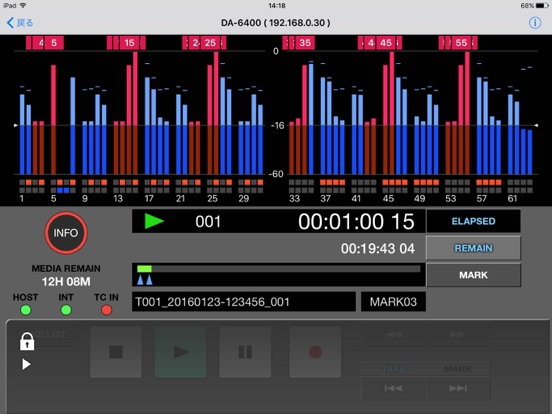552x414 pixels.
Task: Click the elapsed timecode 00:01:00 15
Action: [x=356, y=222]
